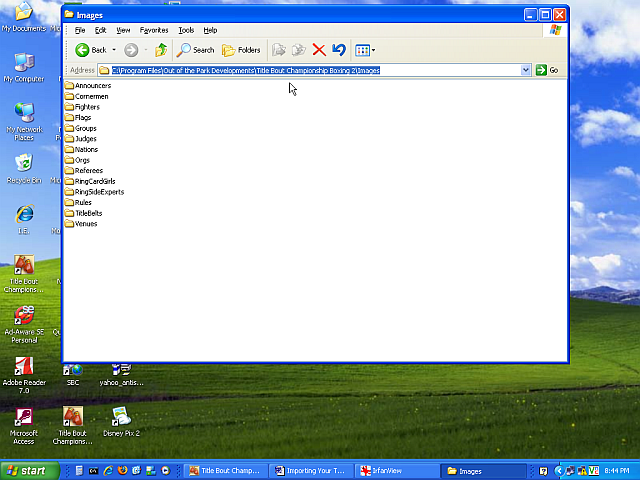Open the View menu

123,30
